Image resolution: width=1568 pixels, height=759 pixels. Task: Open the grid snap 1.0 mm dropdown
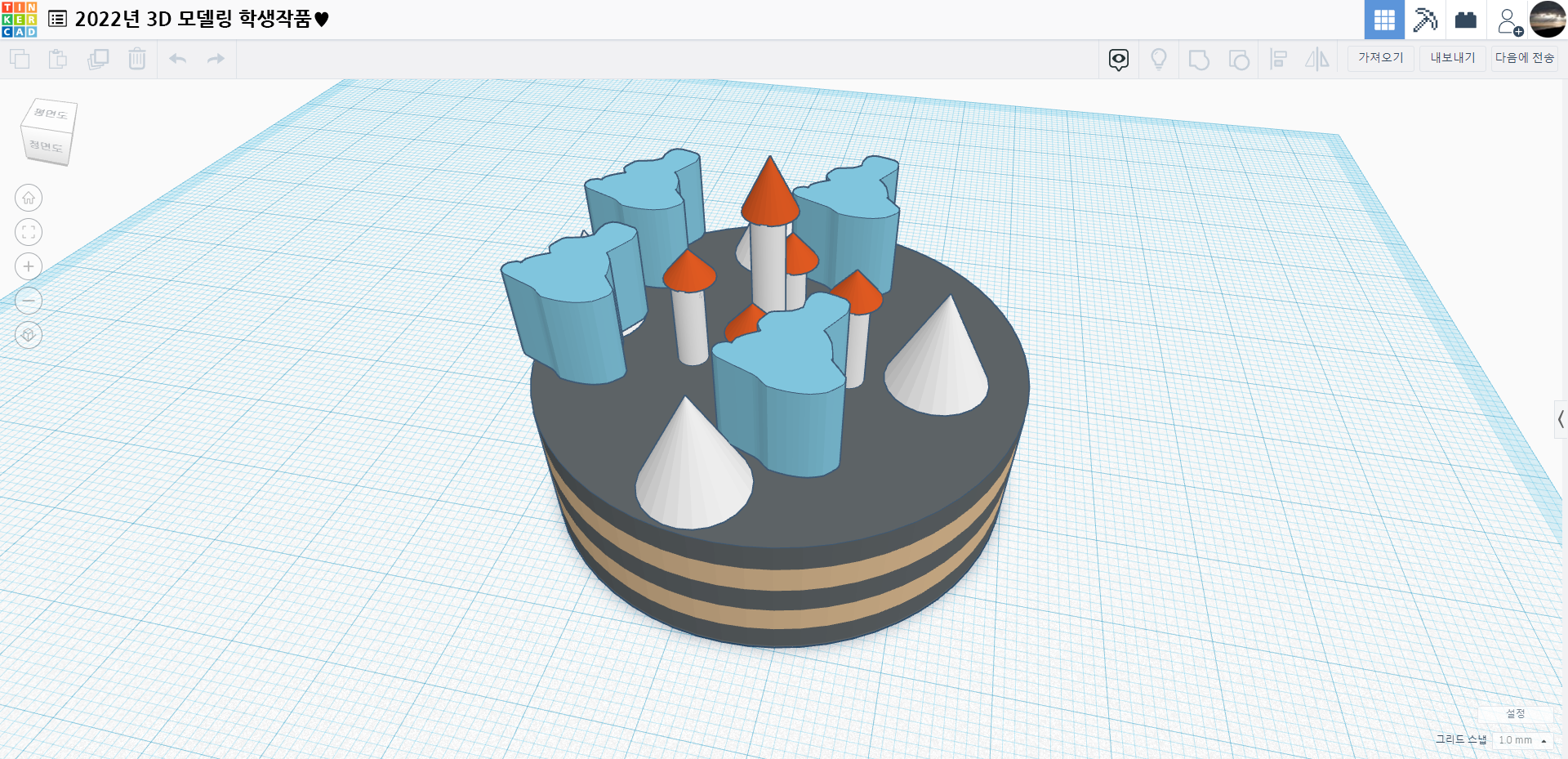coord(1522,740)
